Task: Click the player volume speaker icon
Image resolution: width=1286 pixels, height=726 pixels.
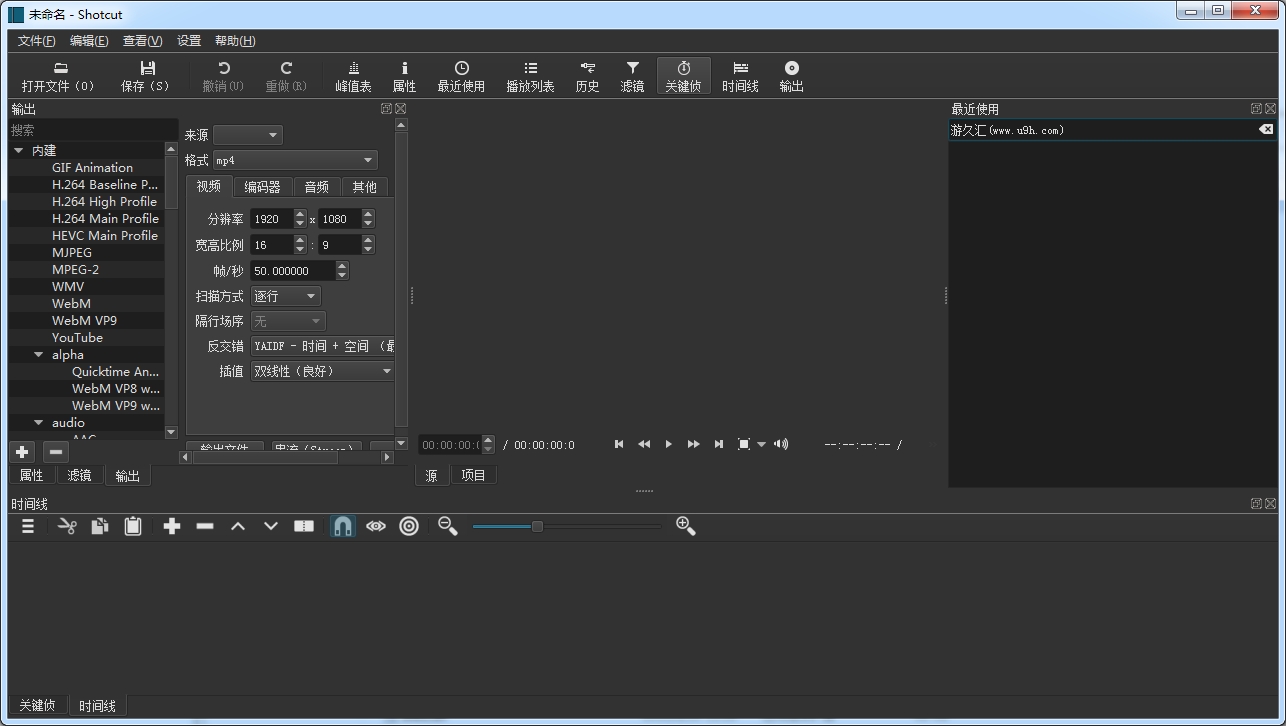Action: (x=781, y=444)
